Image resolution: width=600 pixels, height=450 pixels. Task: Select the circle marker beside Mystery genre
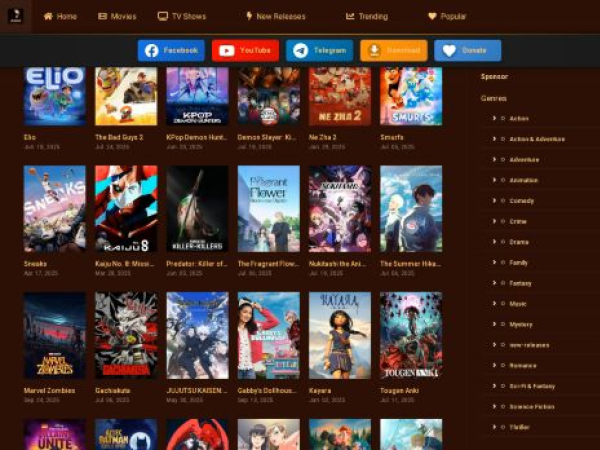[x=502, y=324]
